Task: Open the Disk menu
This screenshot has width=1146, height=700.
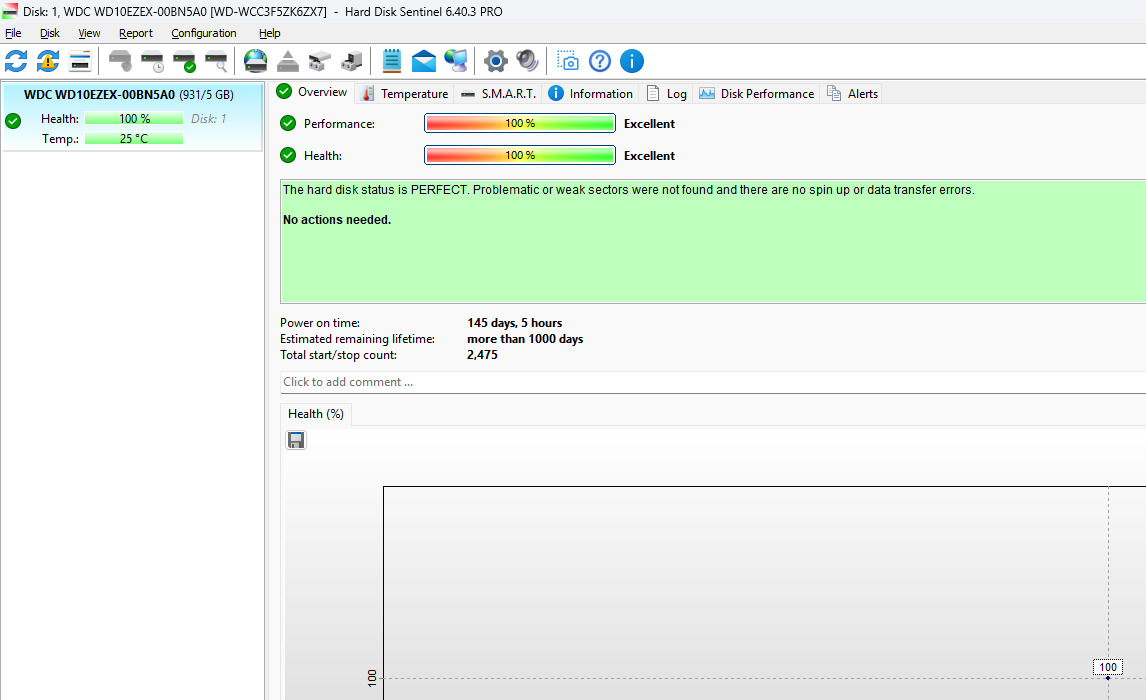Action: pos(50,33)
